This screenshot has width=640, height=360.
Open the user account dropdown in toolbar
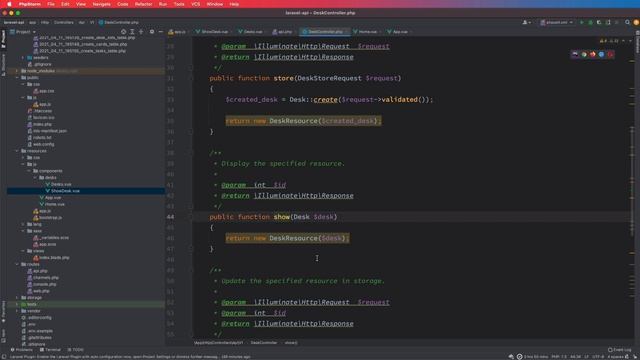[527, 22]
